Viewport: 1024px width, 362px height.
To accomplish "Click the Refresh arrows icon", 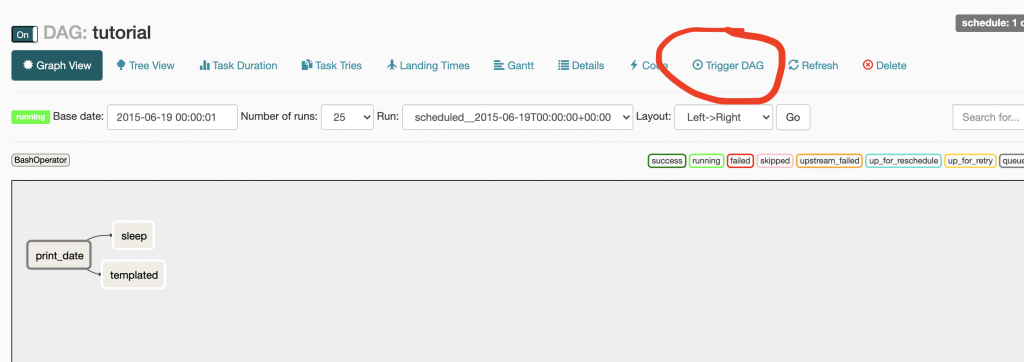I will [793, 65].
